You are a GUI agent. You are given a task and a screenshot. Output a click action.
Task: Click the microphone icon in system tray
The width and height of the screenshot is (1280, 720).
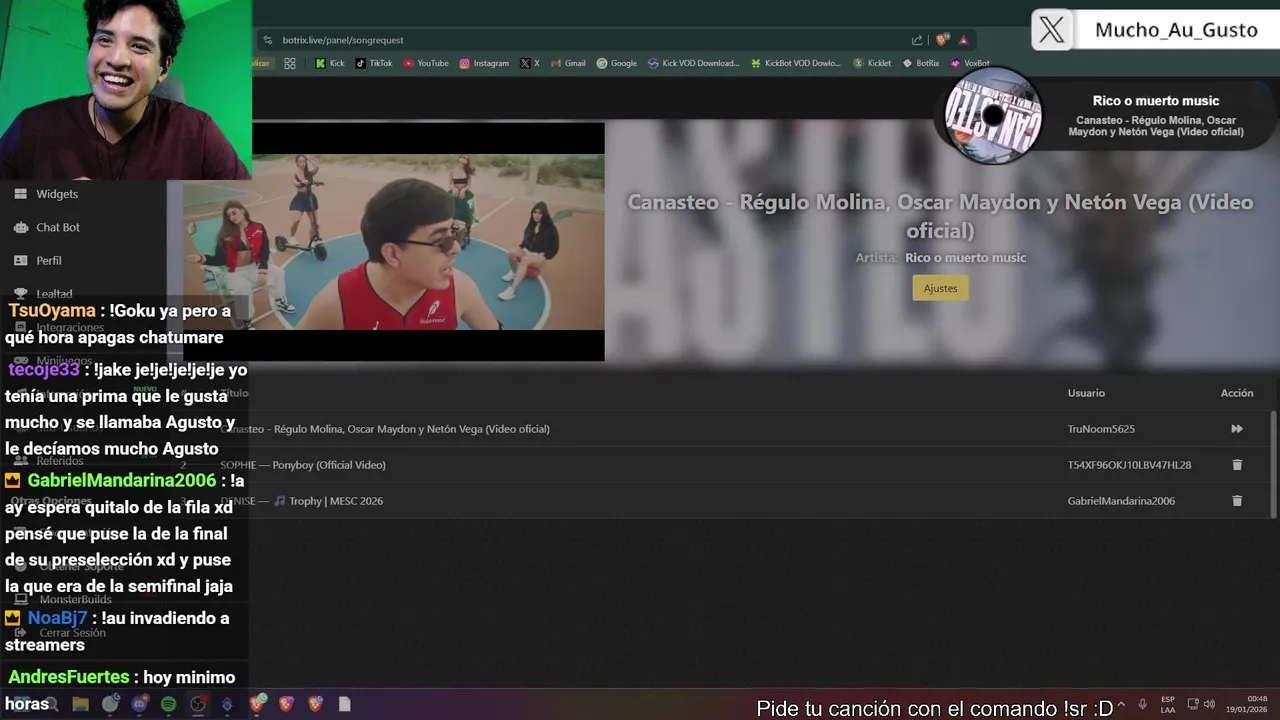coord(1142,704)
